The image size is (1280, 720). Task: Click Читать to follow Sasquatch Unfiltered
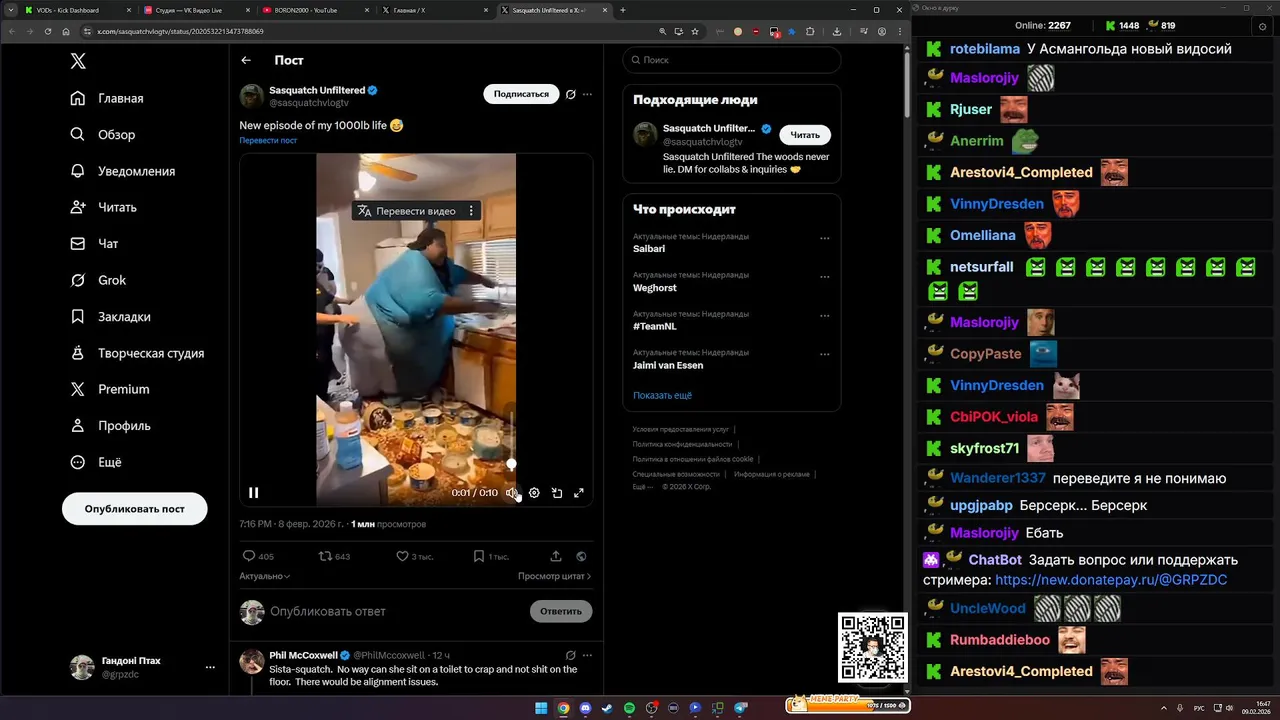[x=805, y=135]
